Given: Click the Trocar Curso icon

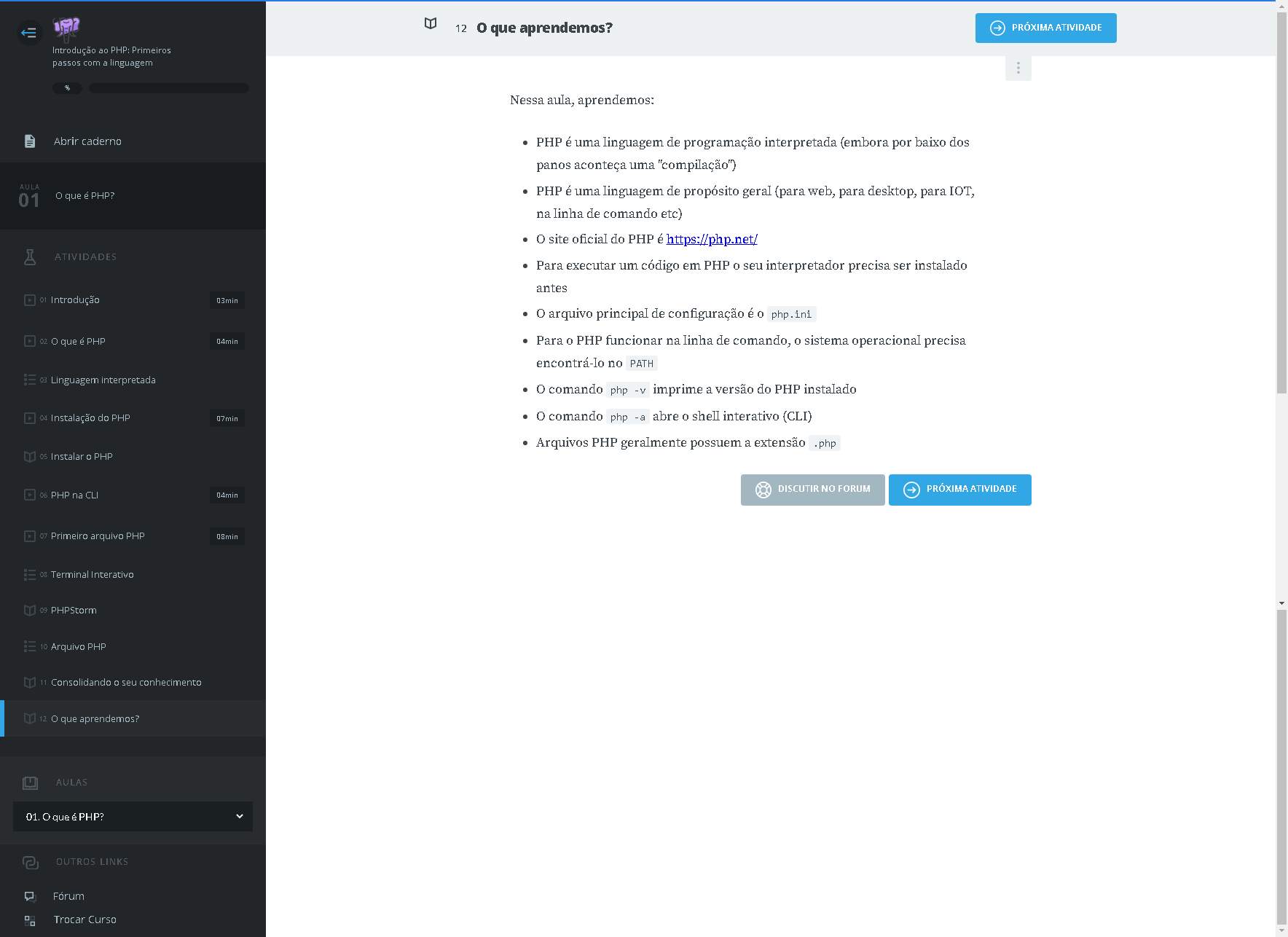Looking at the screenshot, I should 30,920.
